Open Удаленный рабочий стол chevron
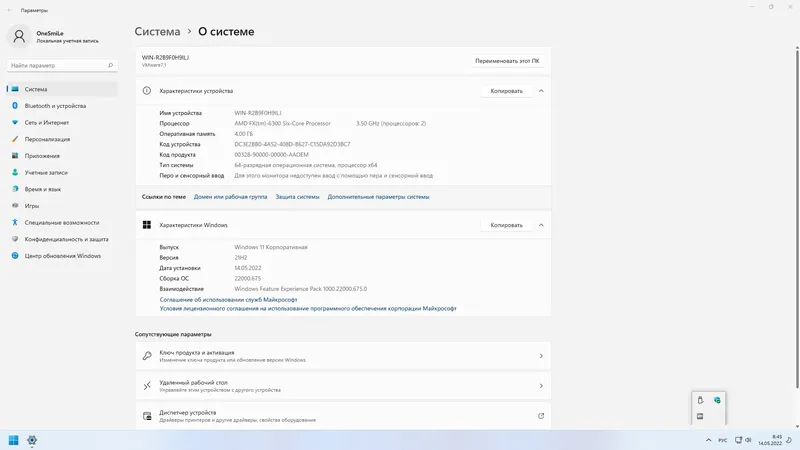The width and height of the screenshot is (800, 450). pos(541,386)
